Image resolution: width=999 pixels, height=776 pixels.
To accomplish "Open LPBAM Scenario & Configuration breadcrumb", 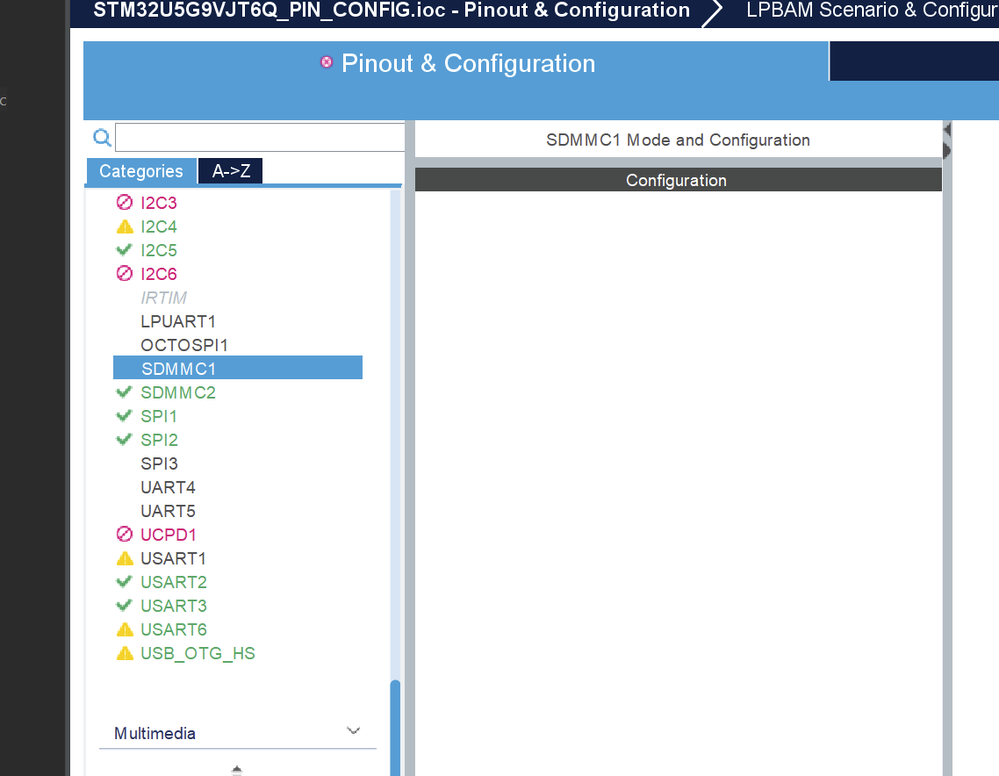I will (x=872, y=10).
